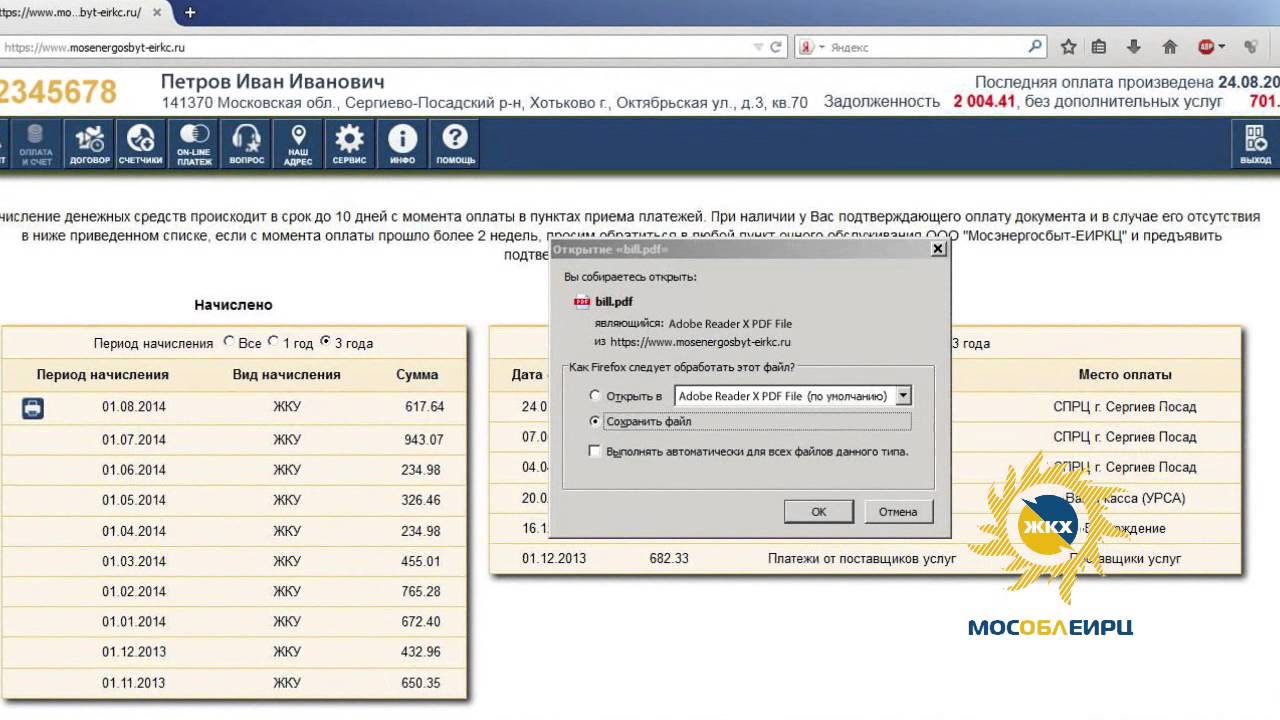Open the On-line платеж icon

point(194,144)
